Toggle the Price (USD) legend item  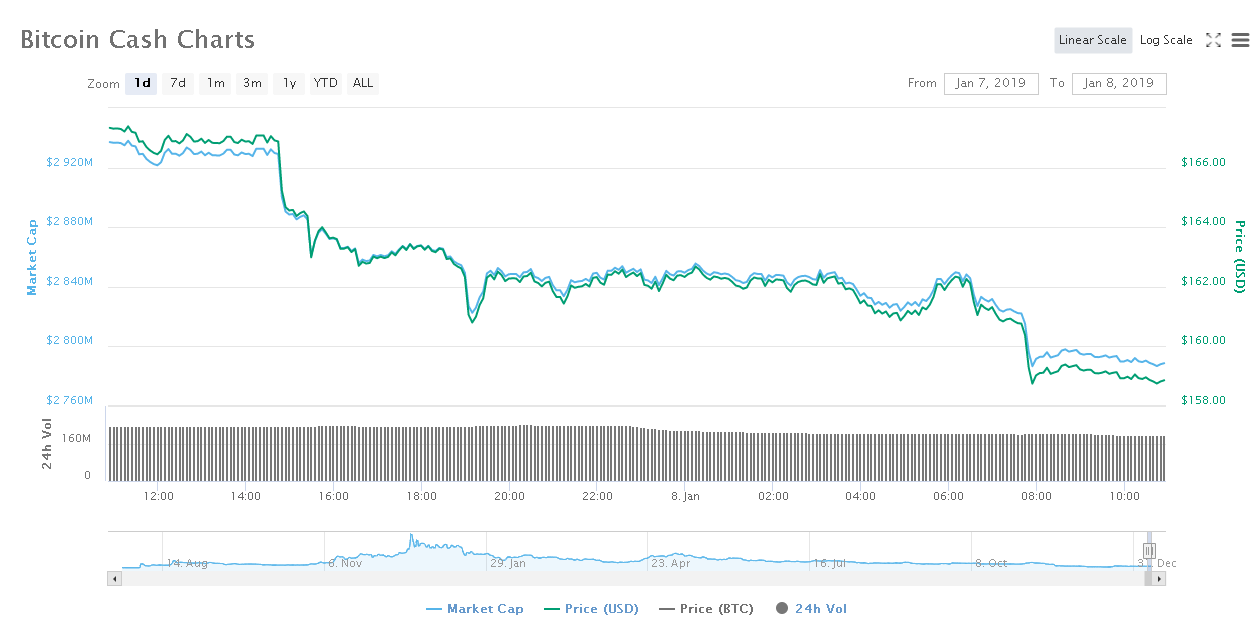point(592,608)
